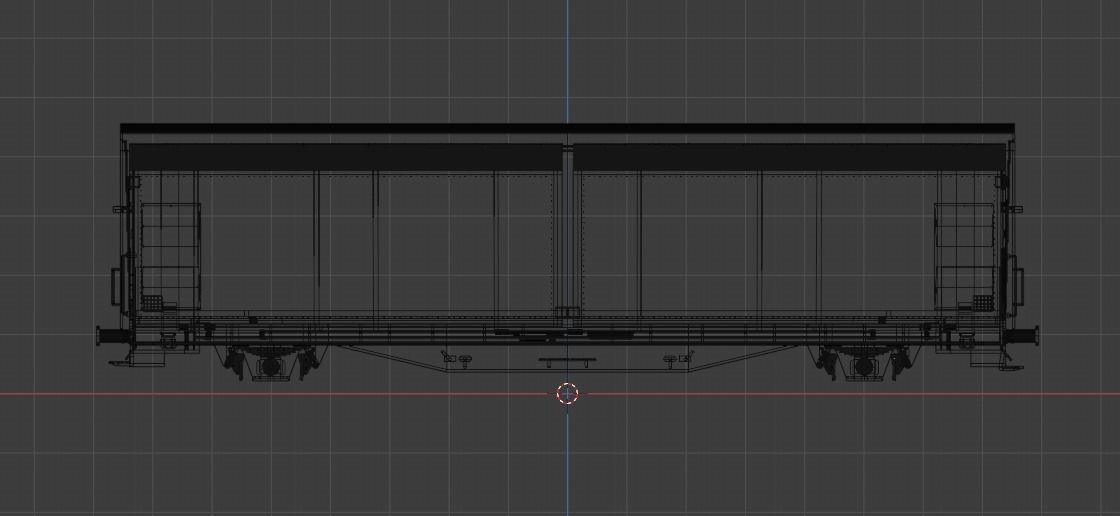Image resolution: width=1120 pixels, height=516 pixels.
Task: Click the underframe truss beneath the wagon
Action: click(x=567, y=358)
